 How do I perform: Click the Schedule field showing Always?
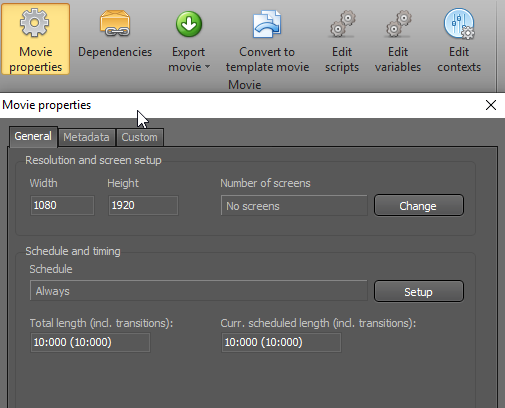[x=199, y=291]
